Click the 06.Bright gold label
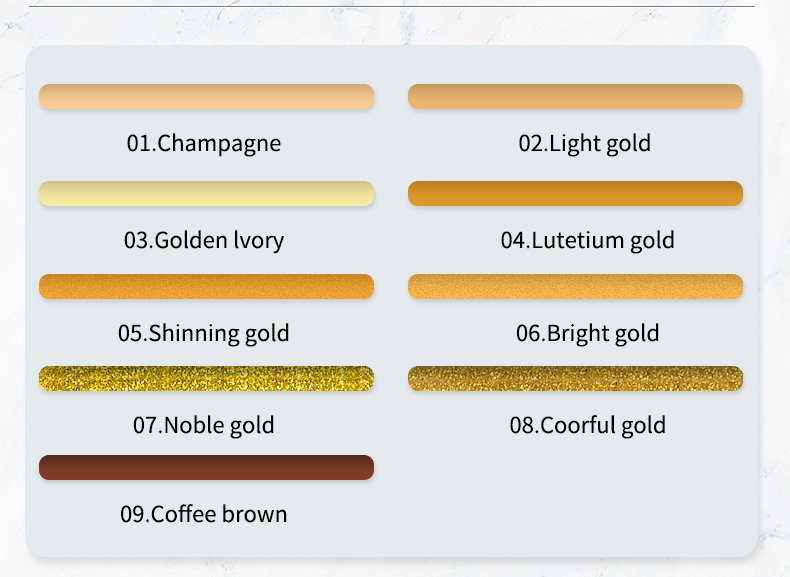The height and width of the screenshot is (577, 790). pyautogui.click(x=587, y=334)
